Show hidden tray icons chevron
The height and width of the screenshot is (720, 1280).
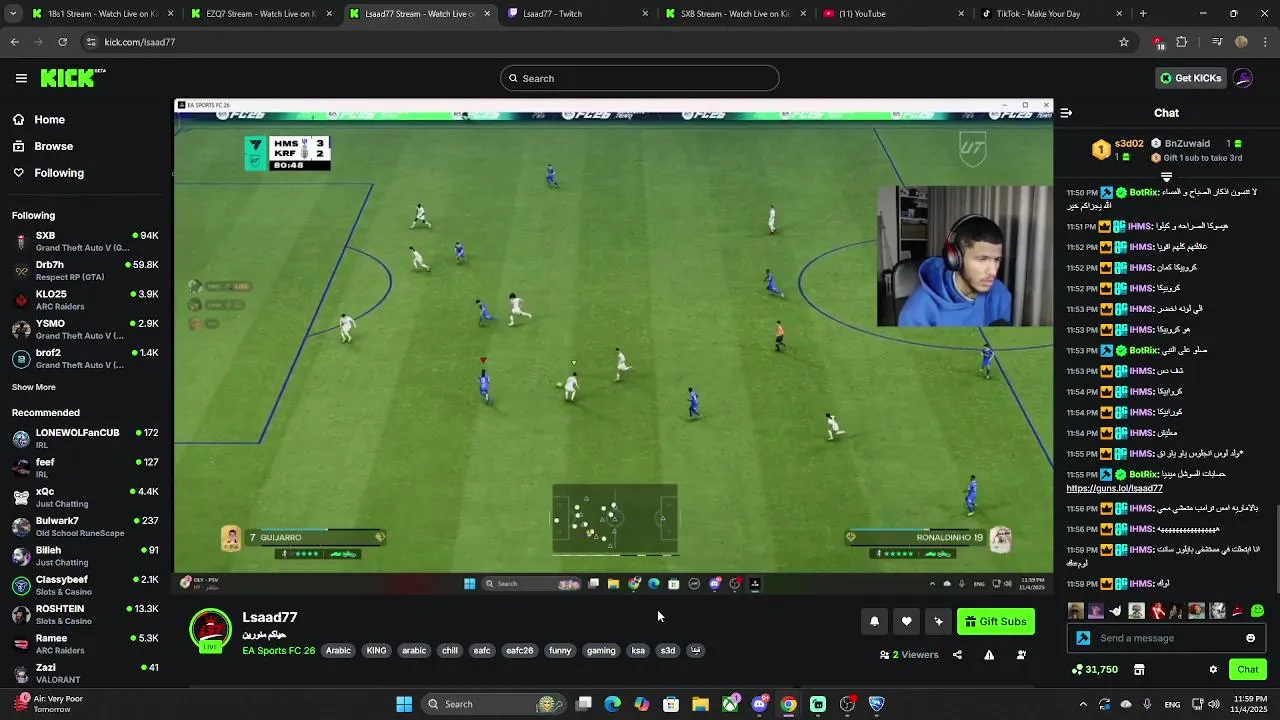tap(1083, 704)
